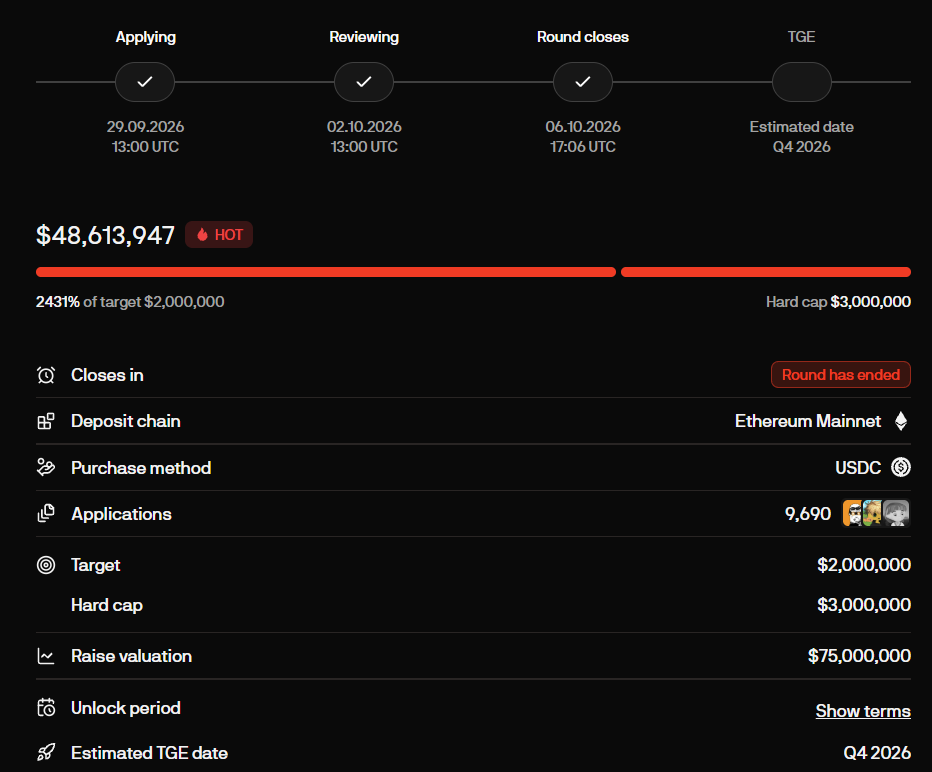
Task: Click the Q4 2026 value in Estimated TGE date row
Action: [877, 753]
